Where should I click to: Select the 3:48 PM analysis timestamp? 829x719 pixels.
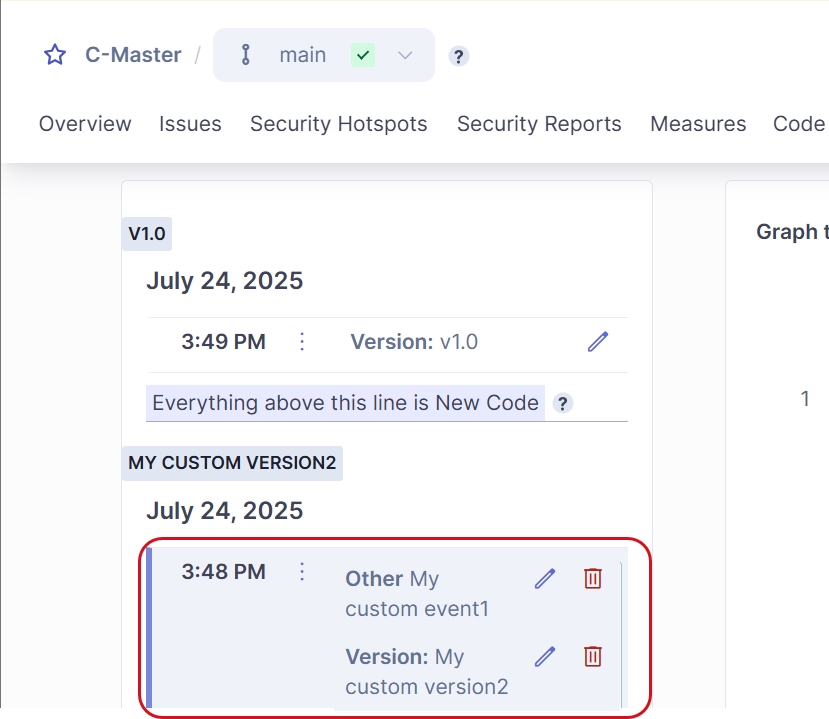click(223, 572)
